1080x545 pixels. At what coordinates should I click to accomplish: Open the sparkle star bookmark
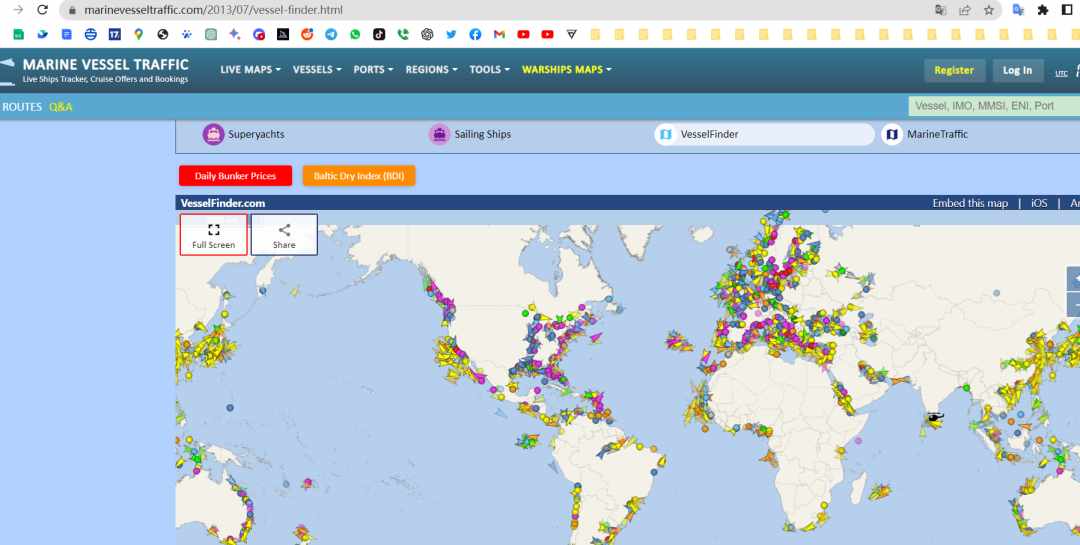[235, 34]
